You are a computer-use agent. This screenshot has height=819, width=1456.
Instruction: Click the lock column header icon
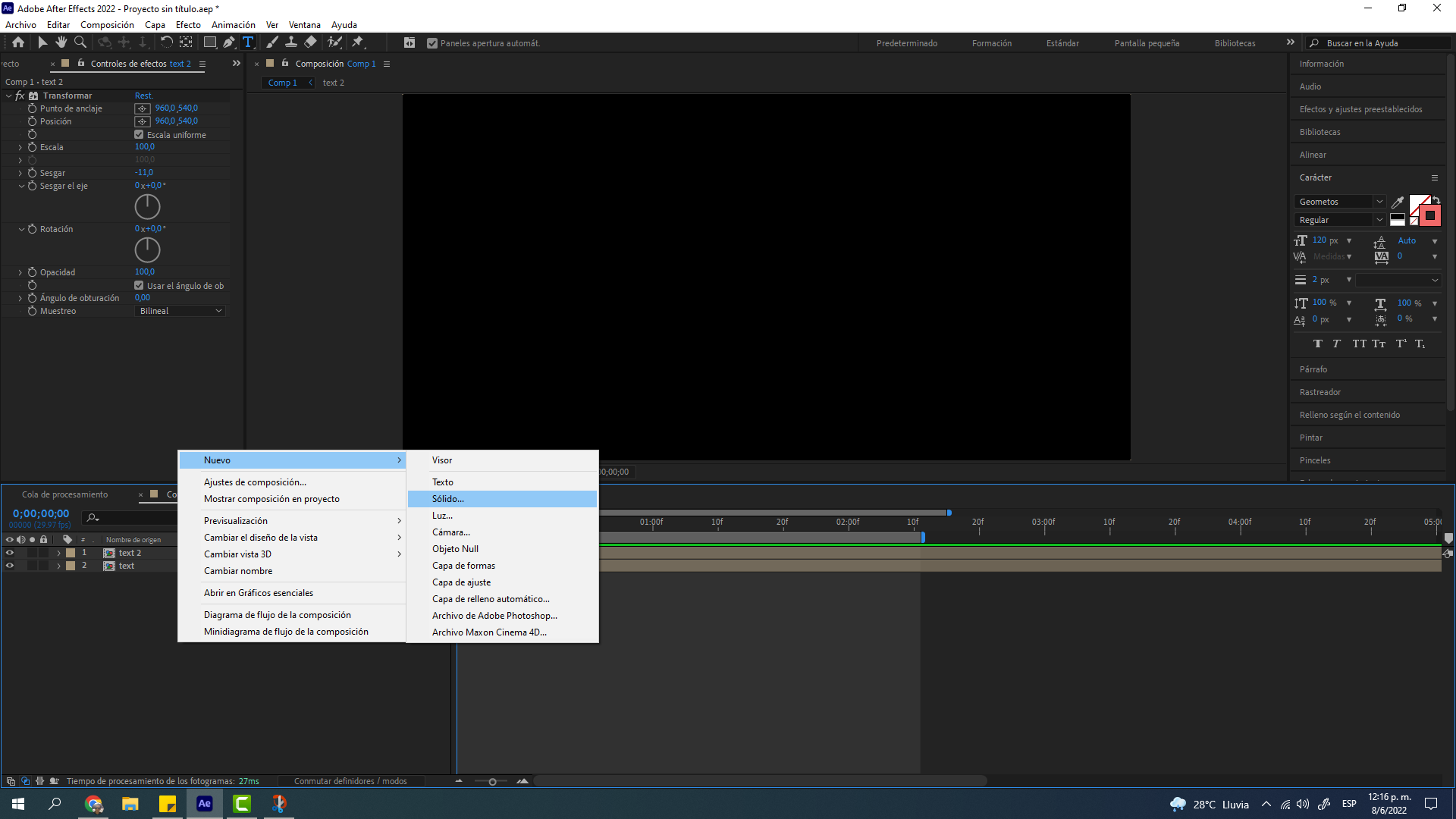tap(44, 540)
